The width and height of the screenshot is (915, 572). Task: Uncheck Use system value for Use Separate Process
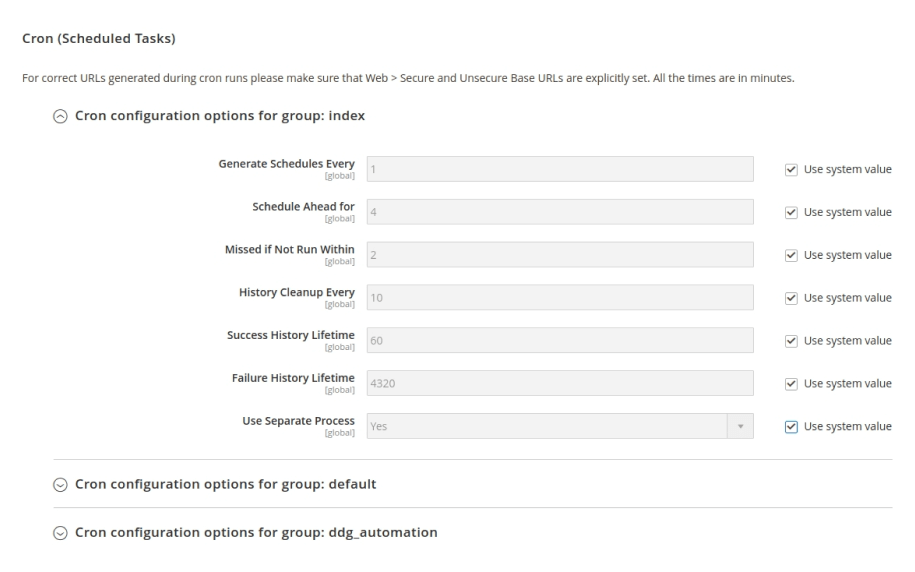793,427
